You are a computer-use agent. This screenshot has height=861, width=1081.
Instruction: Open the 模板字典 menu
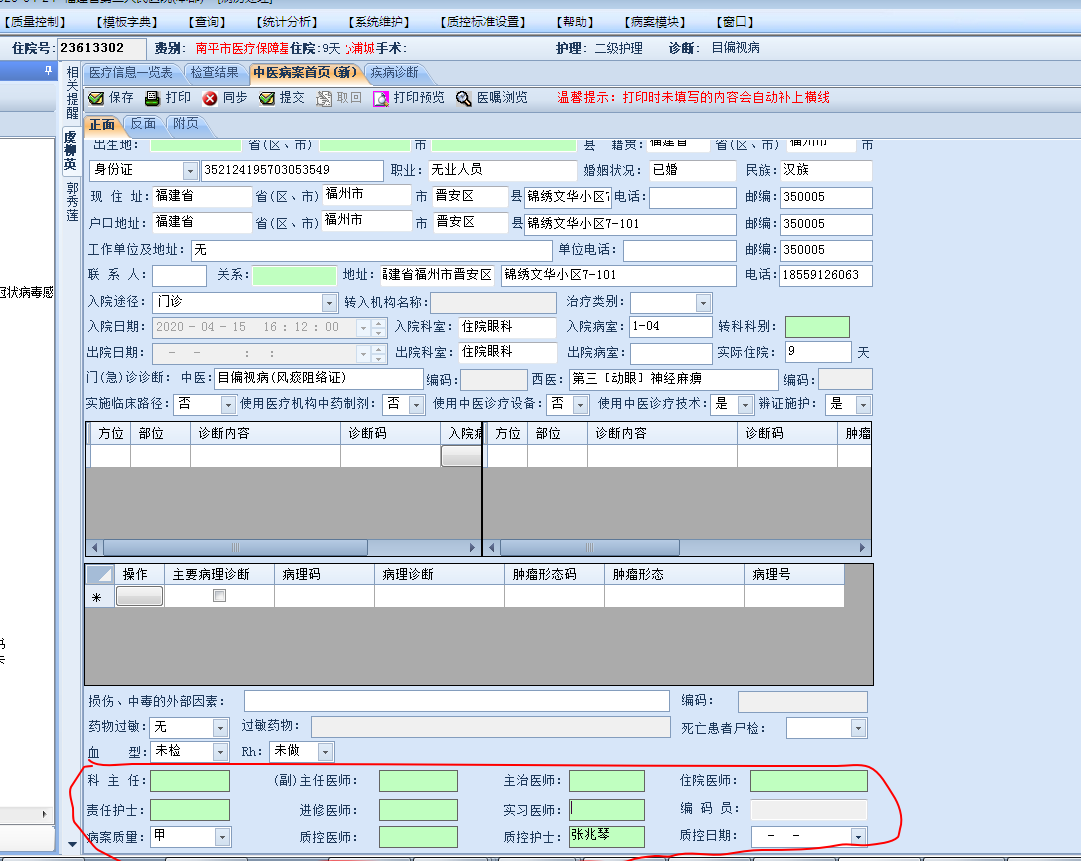[127, 22]
